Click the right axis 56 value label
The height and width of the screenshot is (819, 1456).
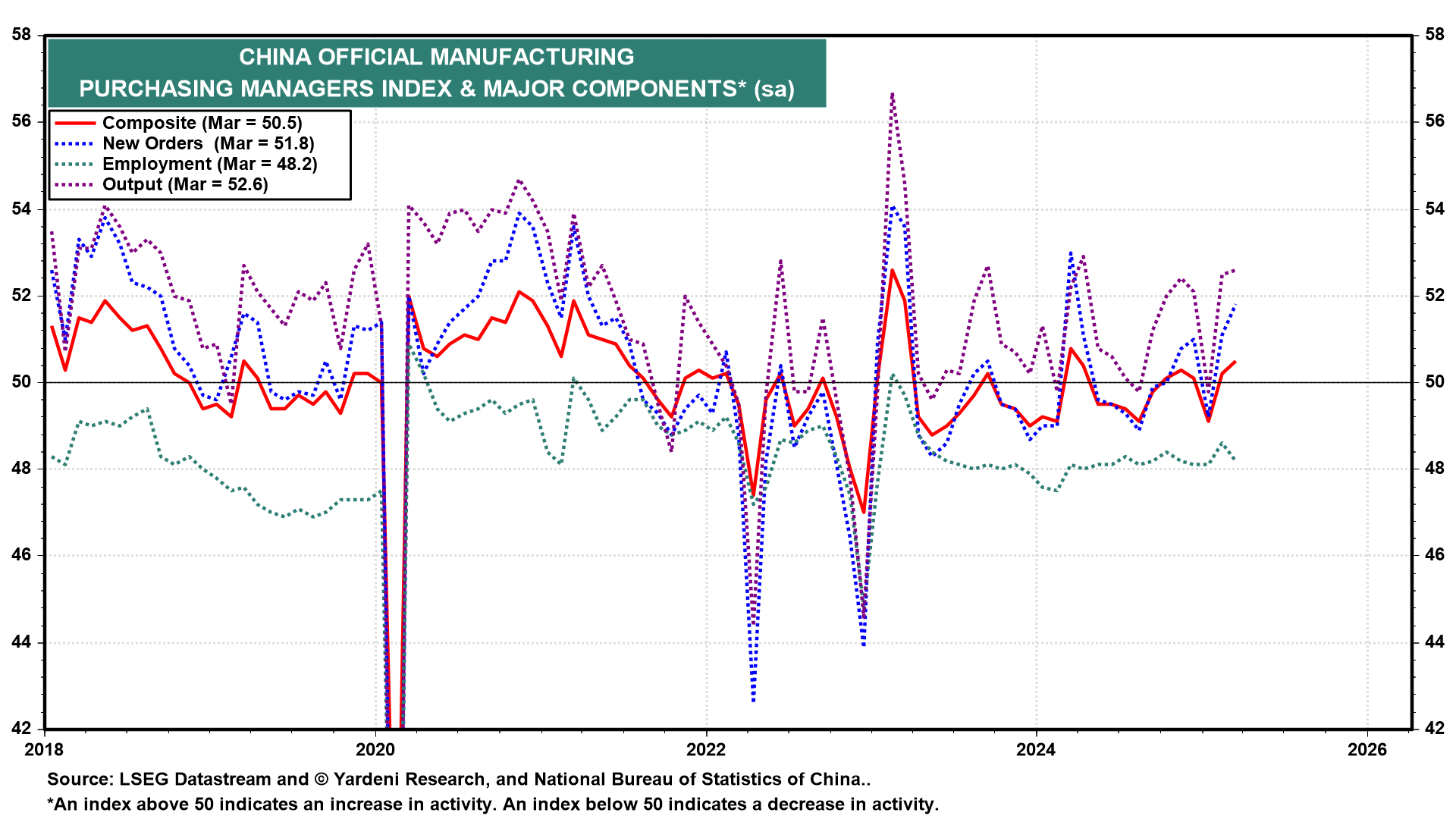(1434, 121)
